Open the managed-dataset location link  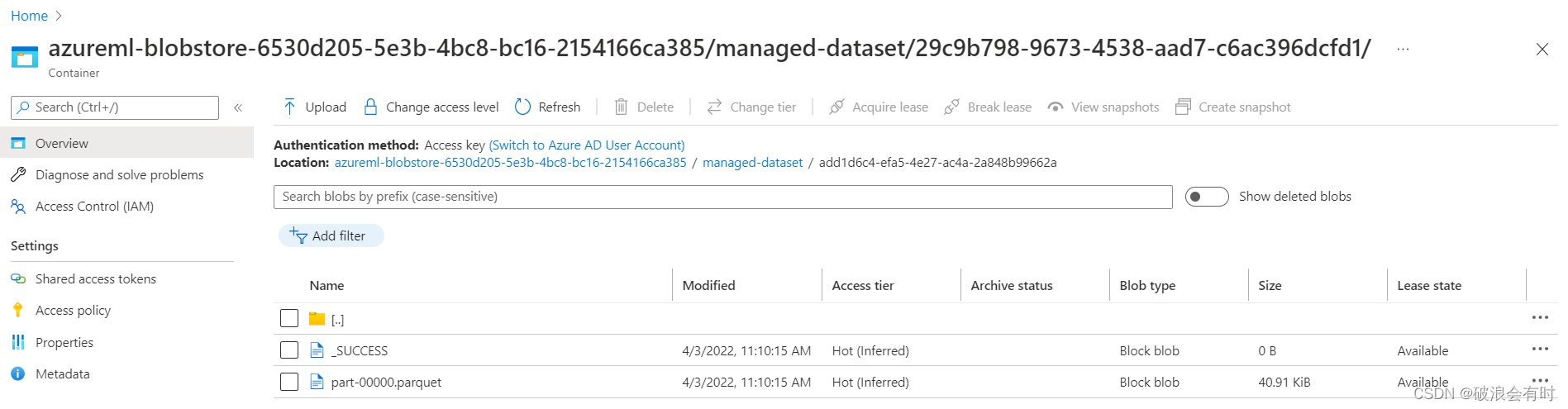[x=752, y=162]
